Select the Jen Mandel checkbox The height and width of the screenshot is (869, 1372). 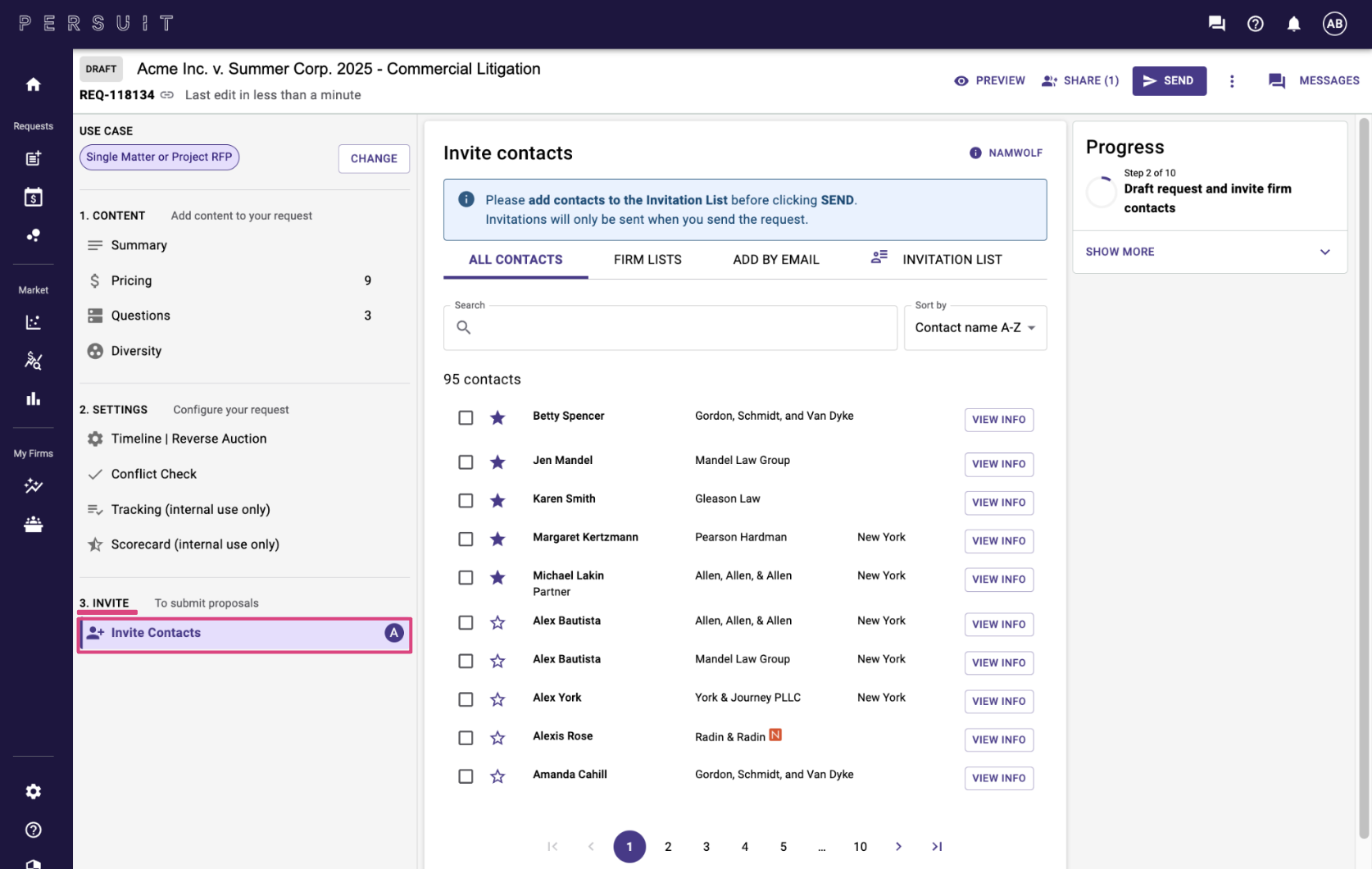click(x=466, y=462)
